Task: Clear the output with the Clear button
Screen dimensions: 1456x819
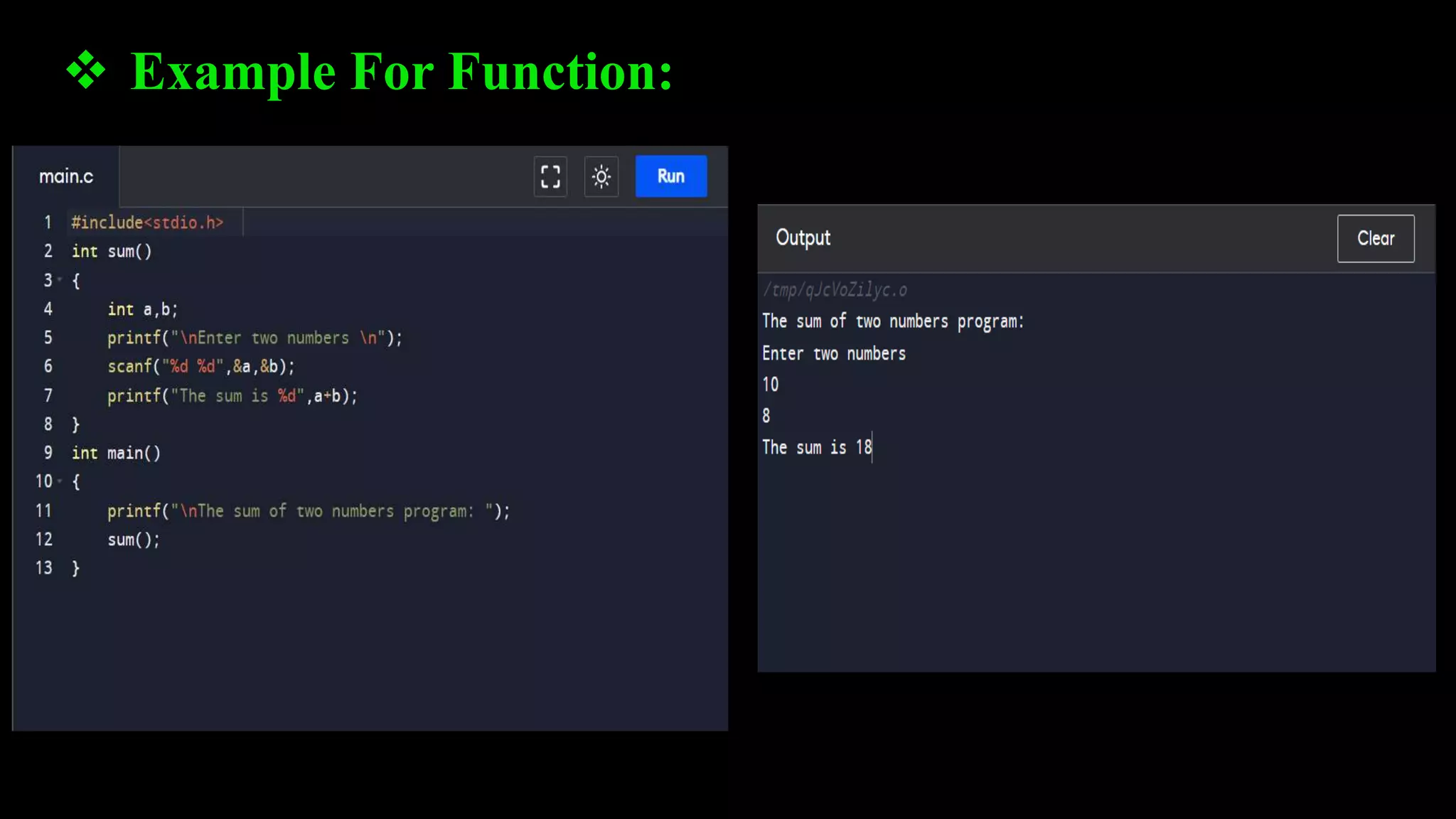Action: 1376,238
